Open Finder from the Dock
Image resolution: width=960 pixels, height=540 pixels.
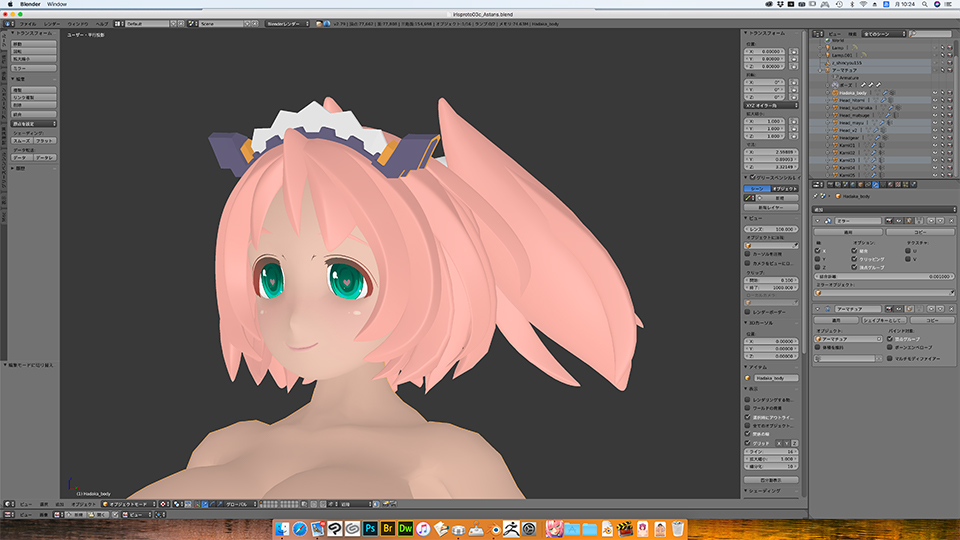point(282,528)
